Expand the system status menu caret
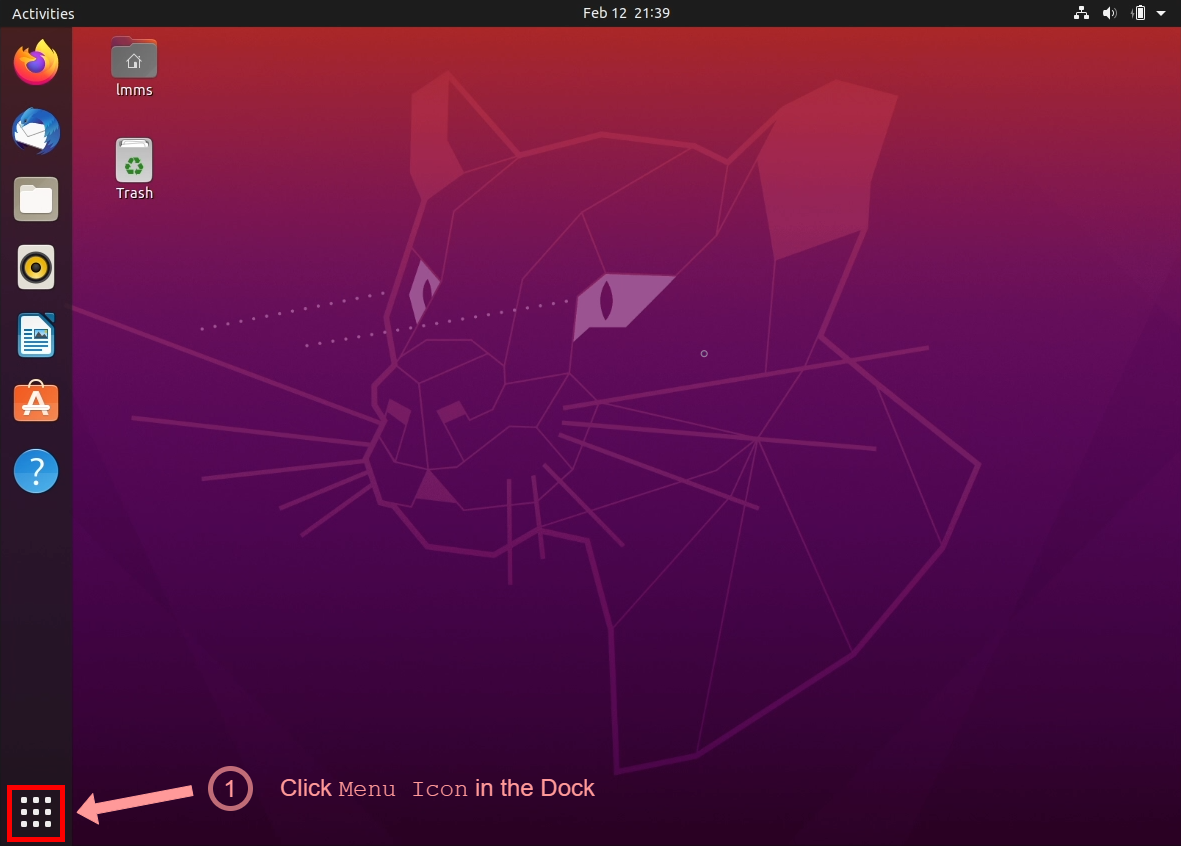Screen dimensions: 1182x848 [x=1163, y=13]
